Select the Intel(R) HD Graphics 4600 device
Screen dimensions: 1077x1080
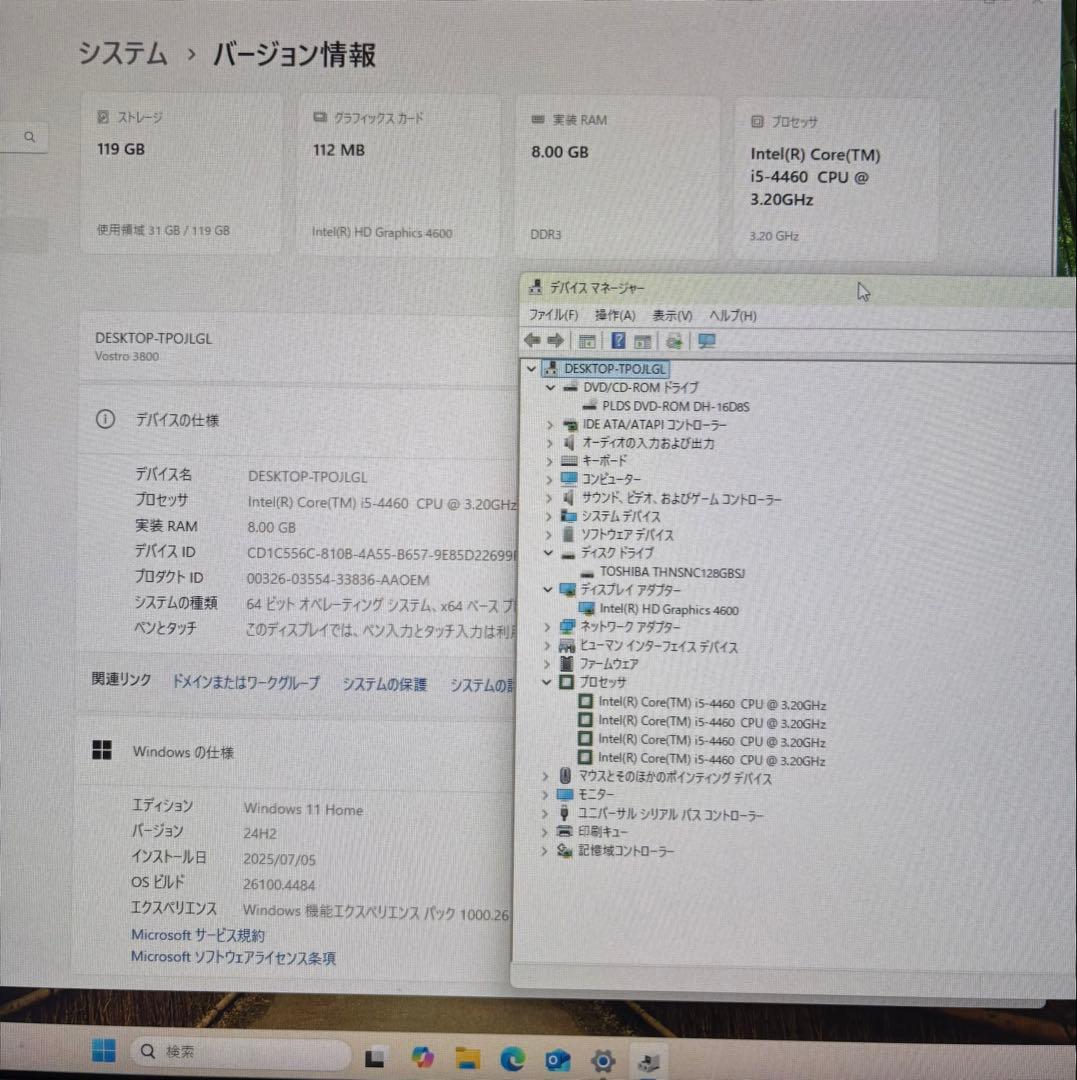[x=668, y=610]
